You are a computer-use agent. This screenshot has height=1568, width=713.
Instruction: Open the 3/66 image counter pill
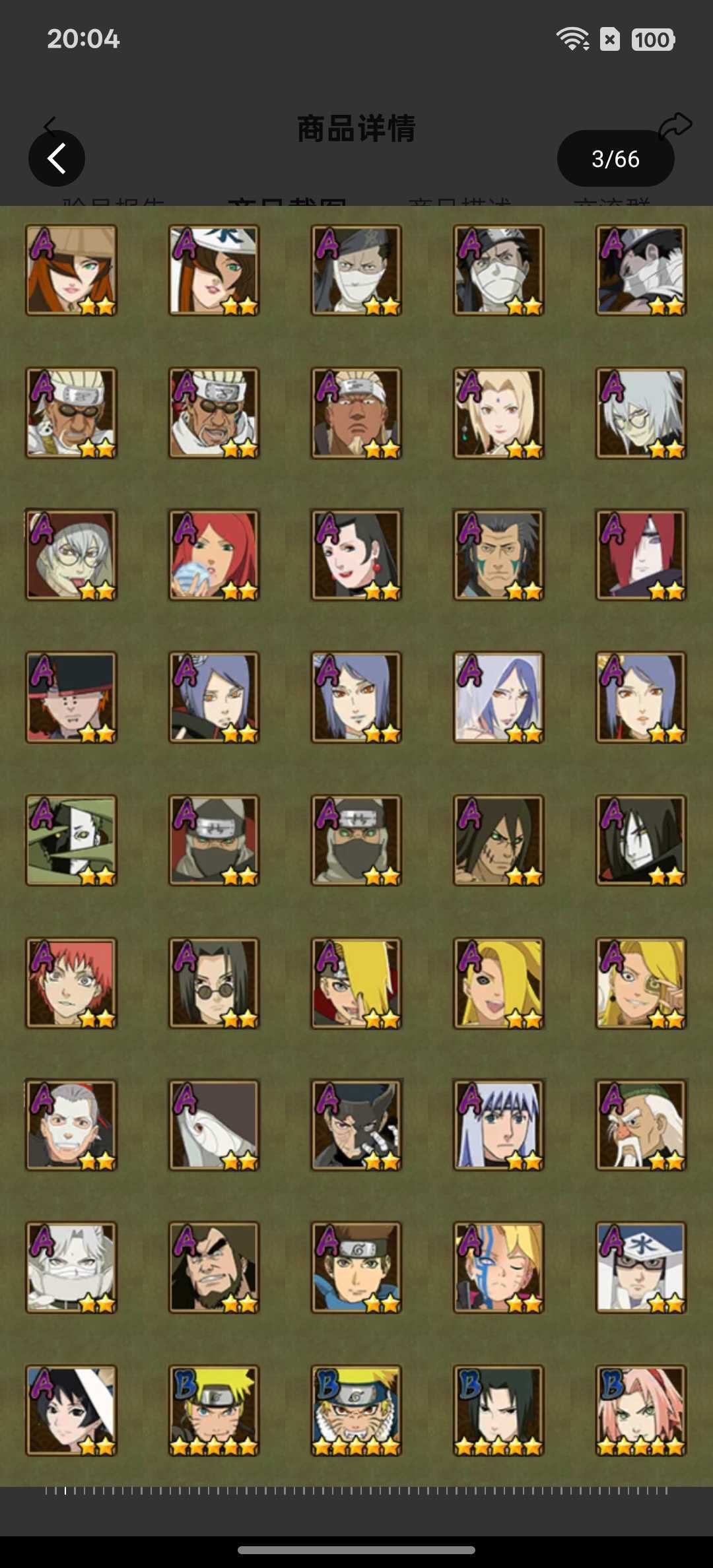tap(615, 158)
